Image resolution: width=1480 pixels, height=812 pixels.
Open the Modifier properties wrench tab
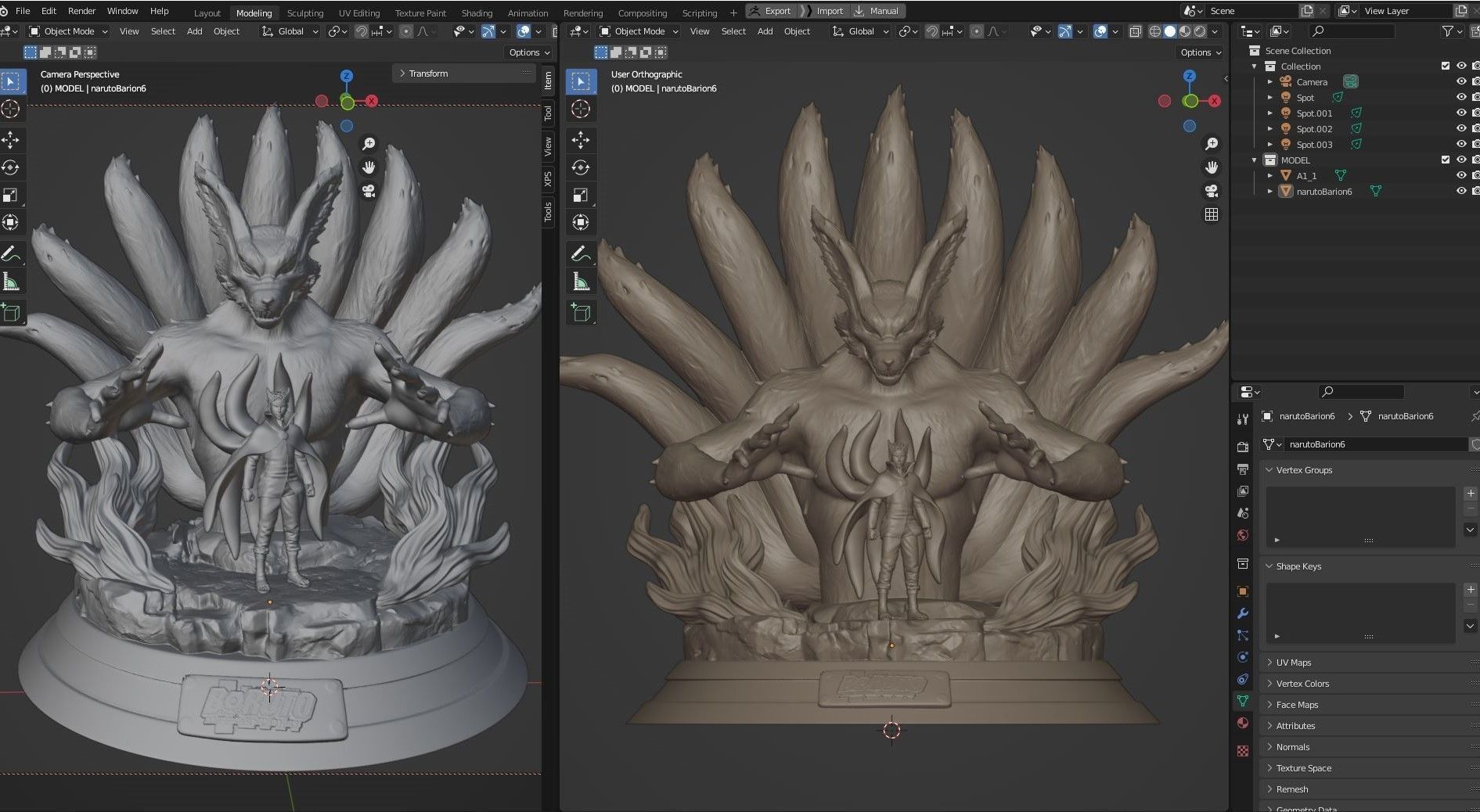(1243, 614)
